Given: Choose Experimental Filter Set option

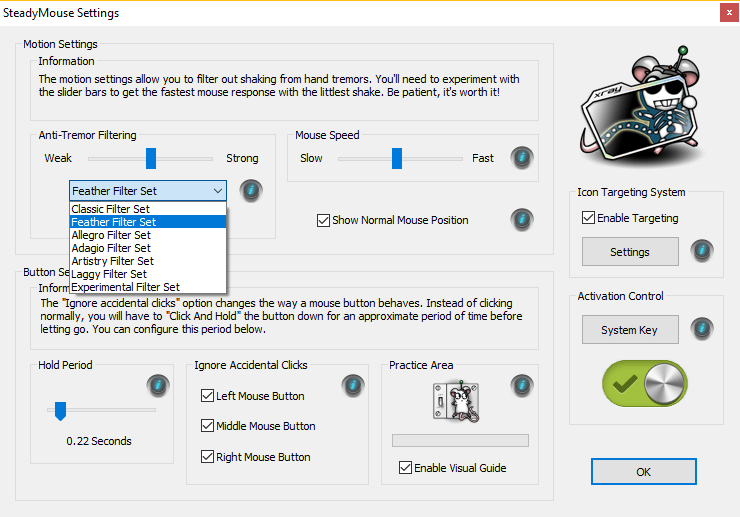Looking at the screenshot, I should click(125, 287).
